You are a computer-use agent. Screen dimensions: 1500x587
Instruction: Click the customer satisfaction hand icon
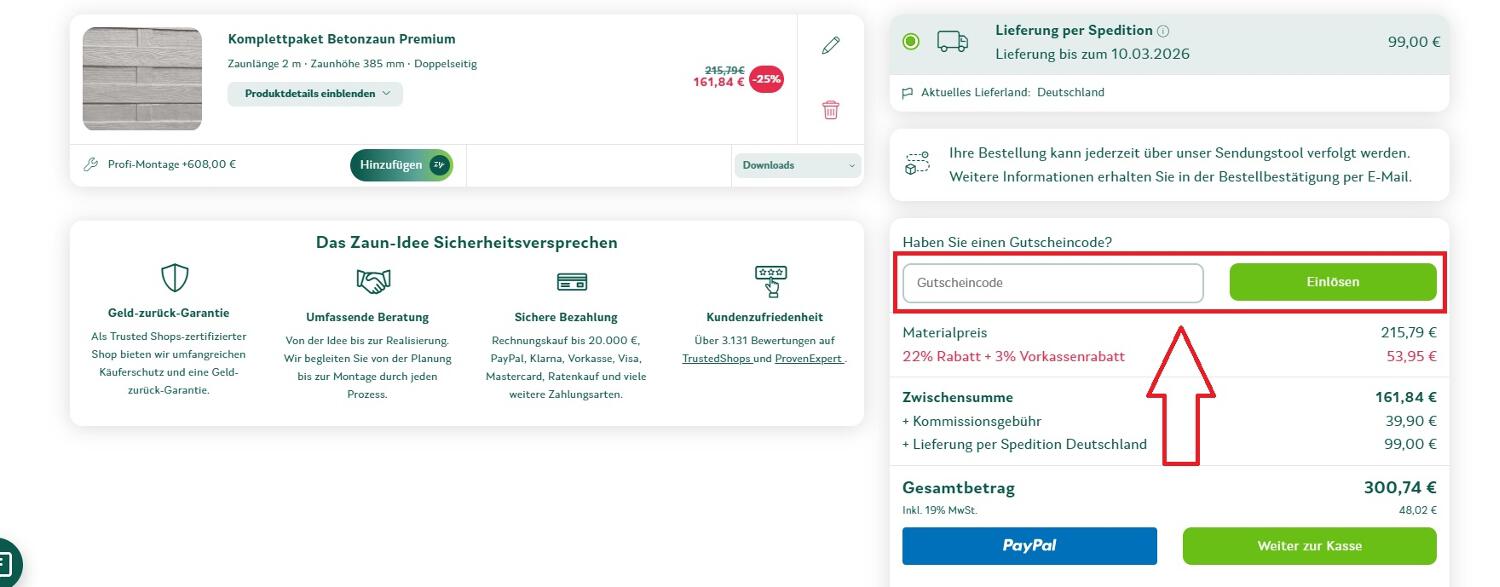click(771, 281)
